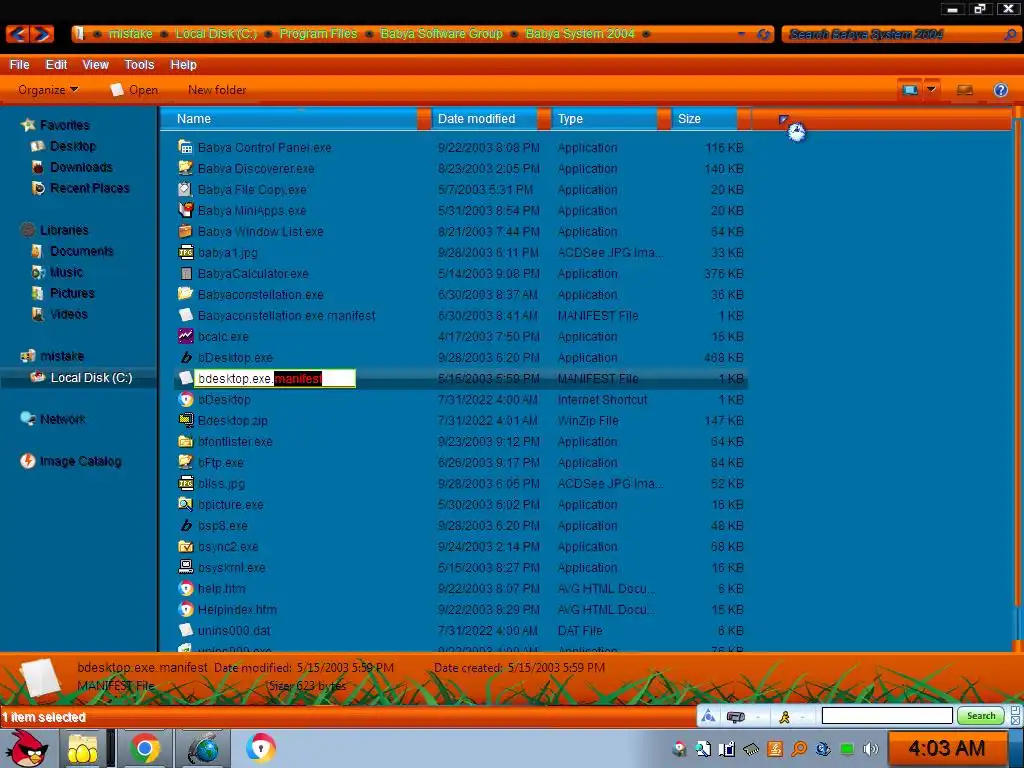Open the volume speaker tray icon
The height and width of the screenshot is (768, 1024).
click(x=871, y=749)
